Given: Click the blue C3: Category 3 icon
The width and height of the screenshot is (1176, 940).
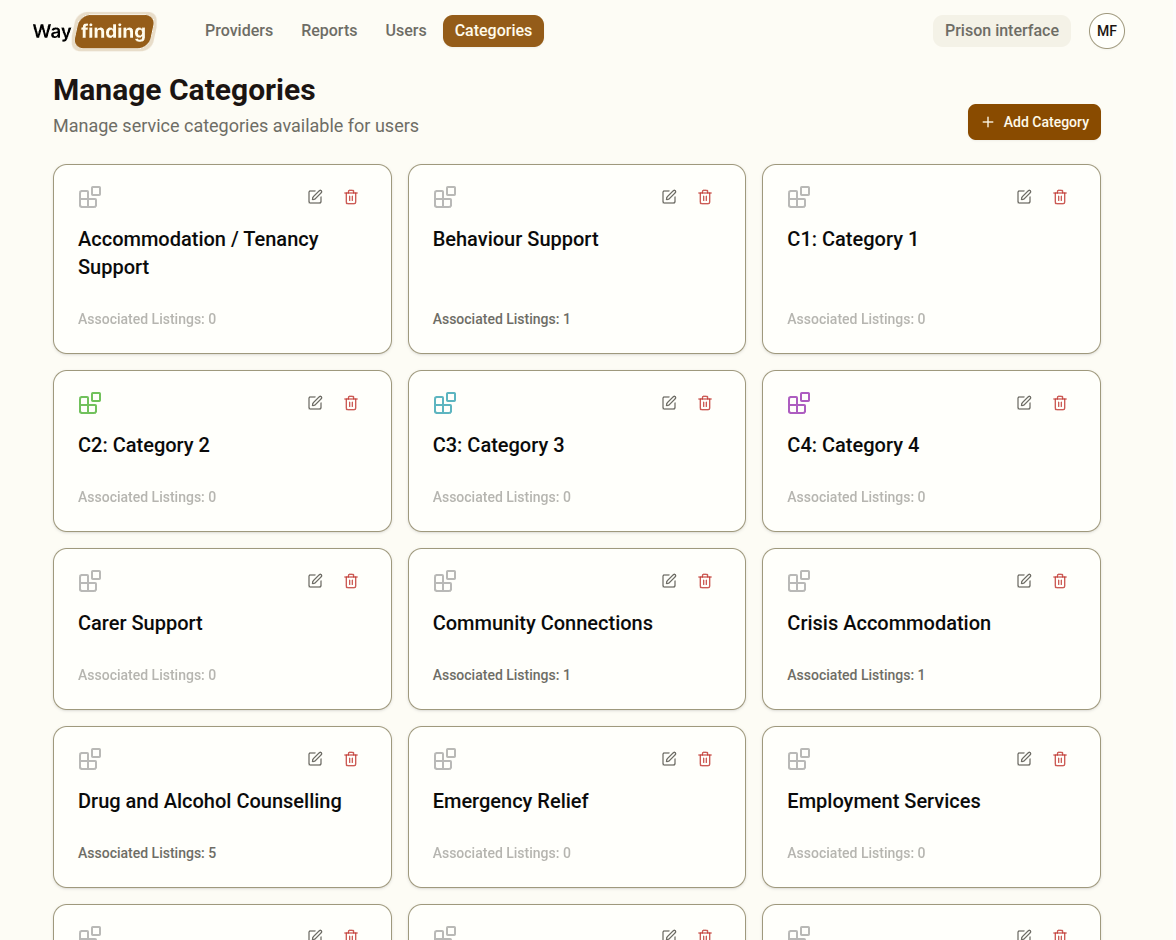Looking at the screenshot, I should pyautogui.click(x=444, y=403).
